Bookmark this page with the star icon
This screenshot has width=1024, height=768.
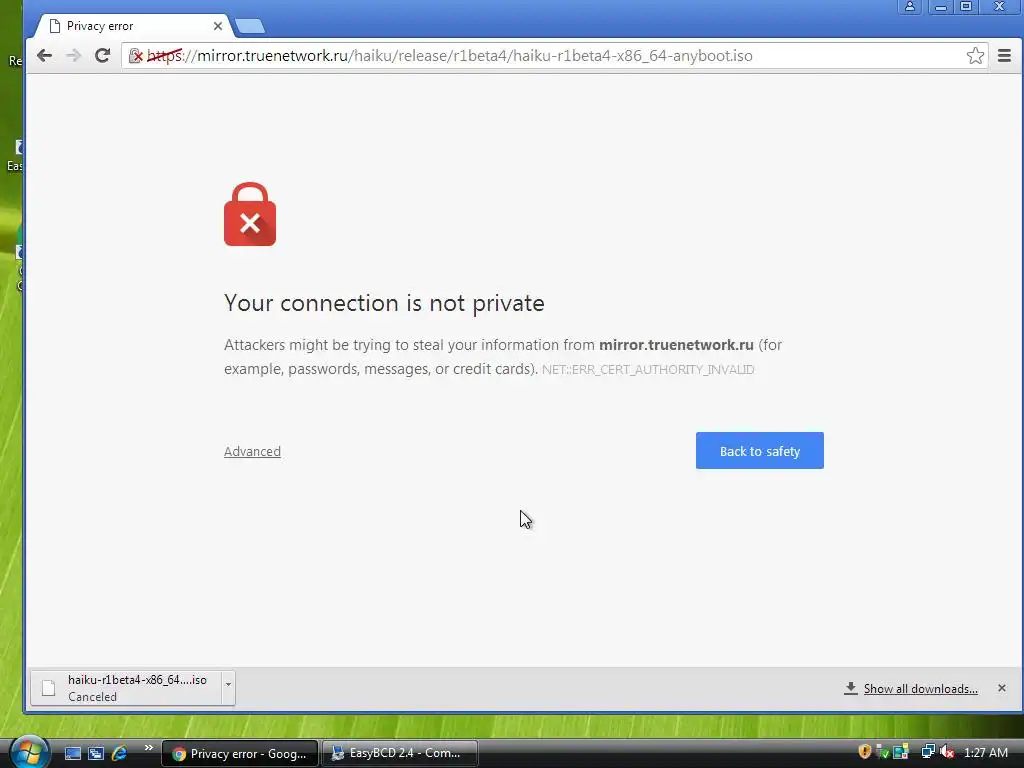[x=975, y=56]
